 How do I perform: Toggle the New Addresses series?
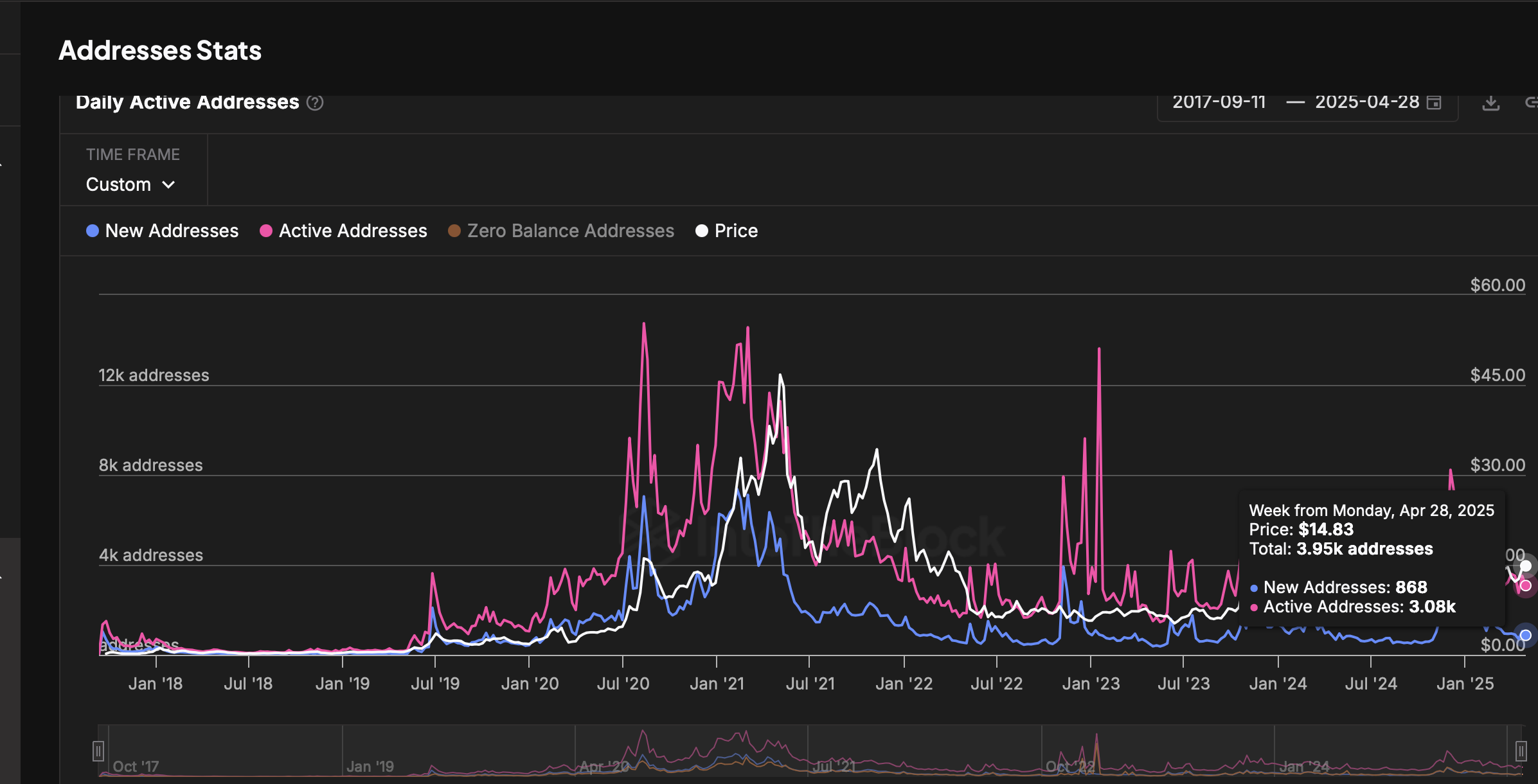tap(163, 231)
